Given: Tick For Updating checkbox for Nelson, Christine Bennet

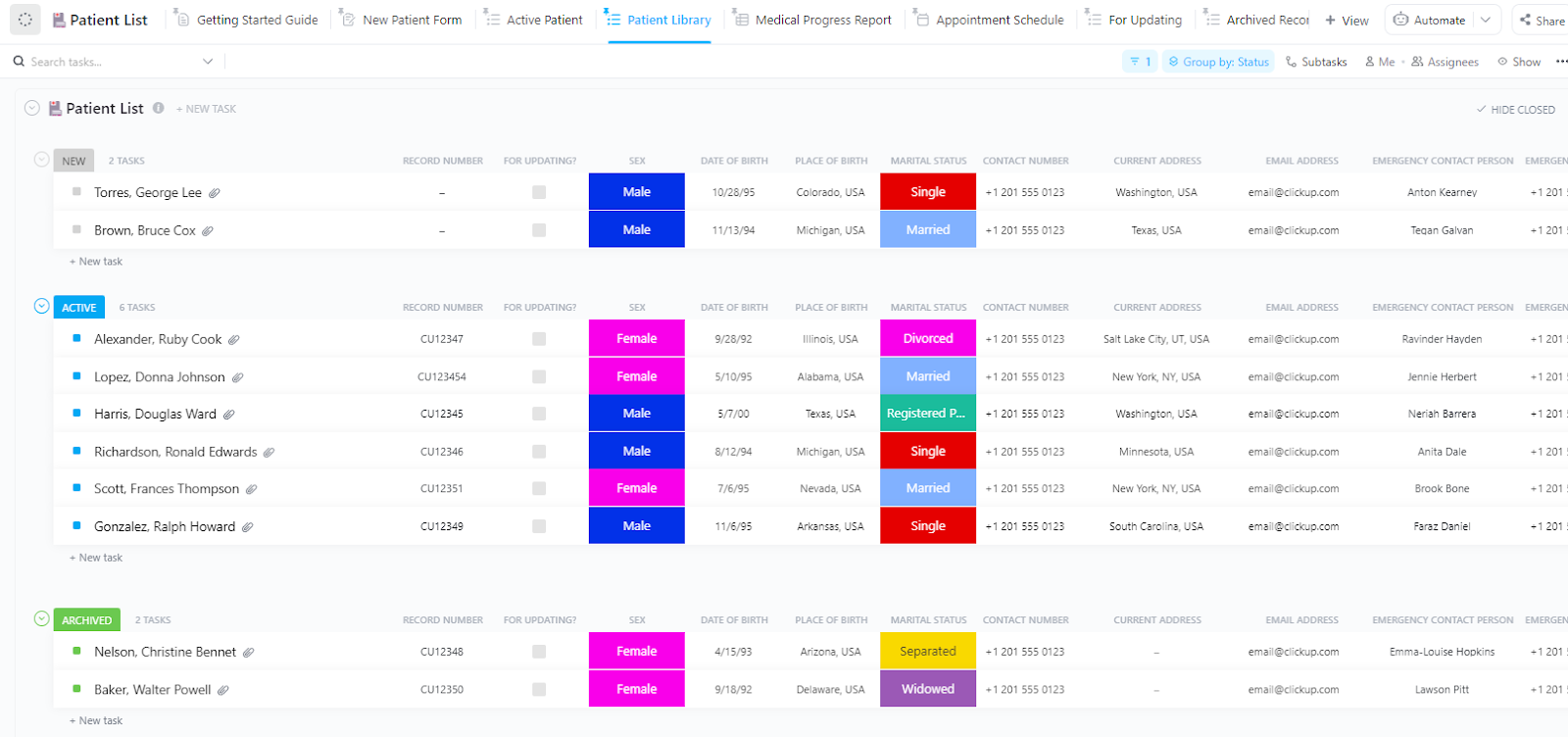Looking at the screenshot, I should 539,652.
